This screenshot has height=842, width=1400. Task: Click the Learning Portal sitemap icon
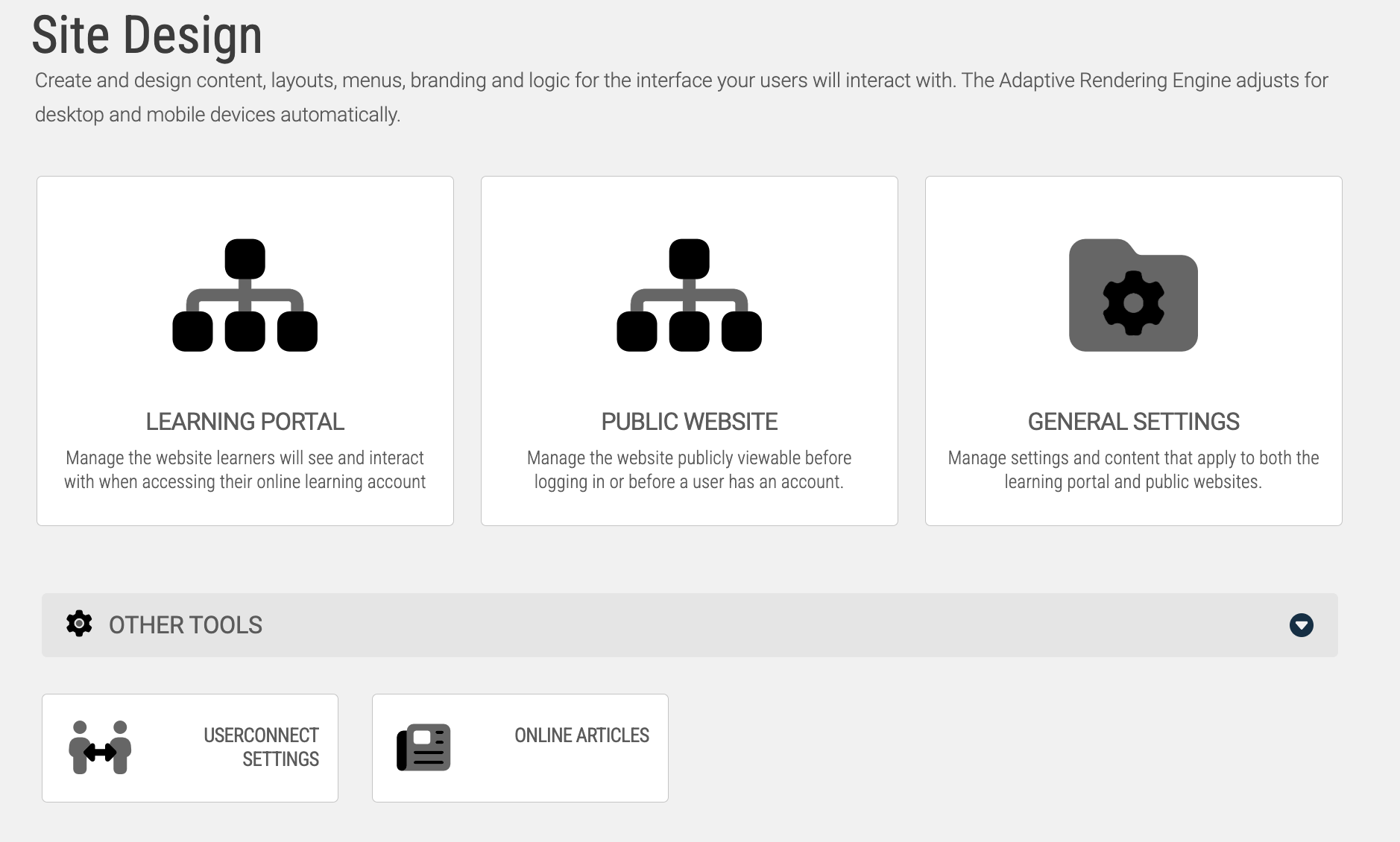[x=245, y=295]
